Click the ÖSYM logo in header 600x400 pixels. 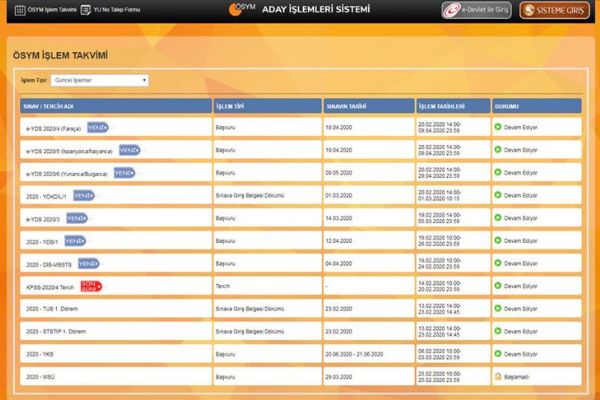tap(242, 10)
